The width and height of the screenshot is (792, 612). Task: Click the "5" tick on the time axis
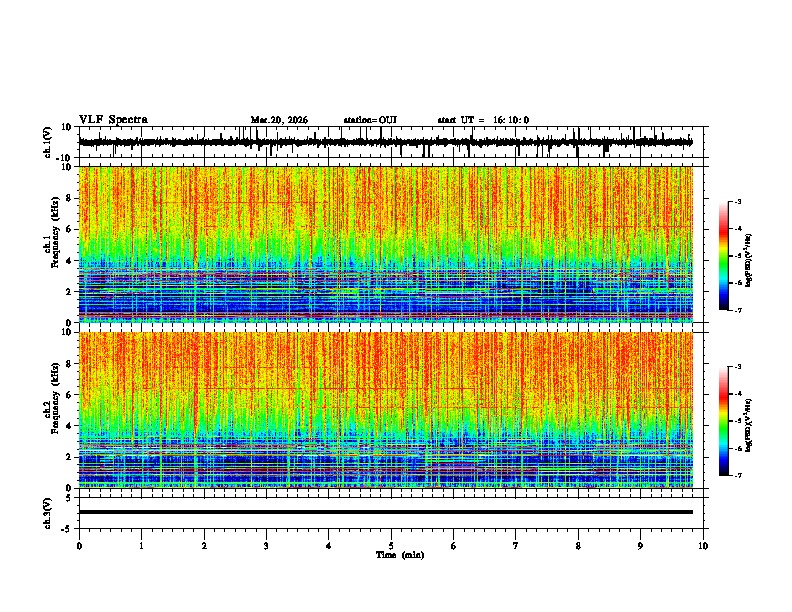[391, 546]
